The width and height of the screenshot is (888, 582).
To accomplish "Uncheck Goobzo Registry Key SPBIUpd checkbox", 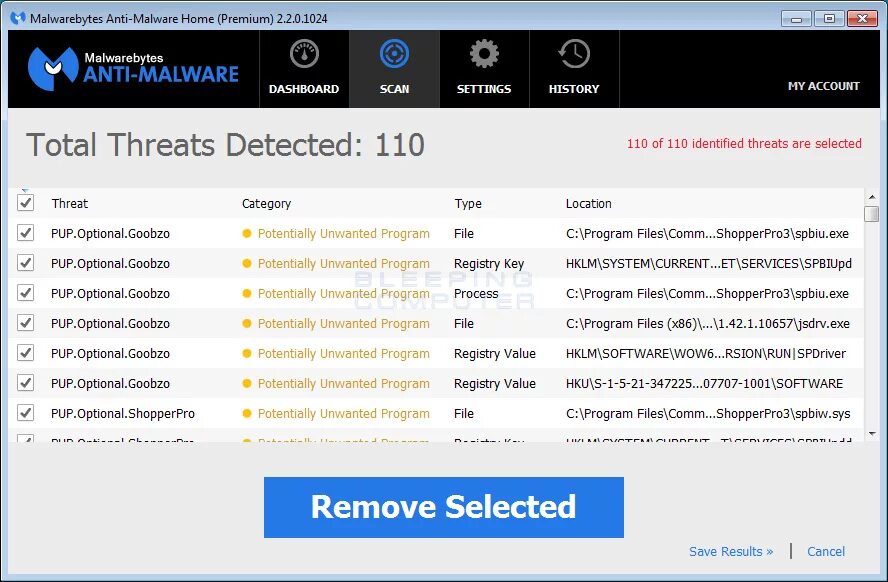I will [25, 263].
